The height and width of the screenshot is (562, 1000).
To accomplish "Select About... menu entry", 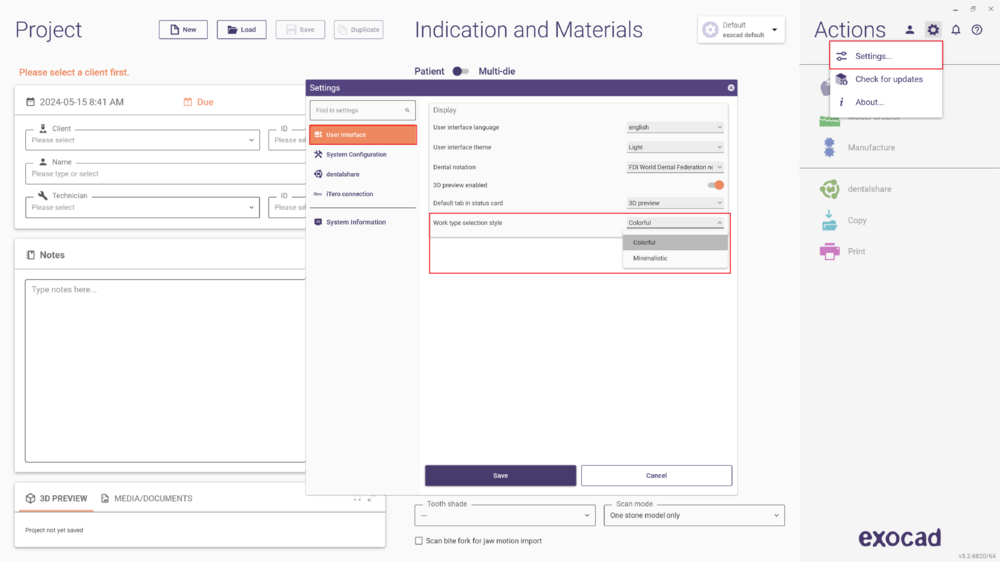I will coord(886,102).
